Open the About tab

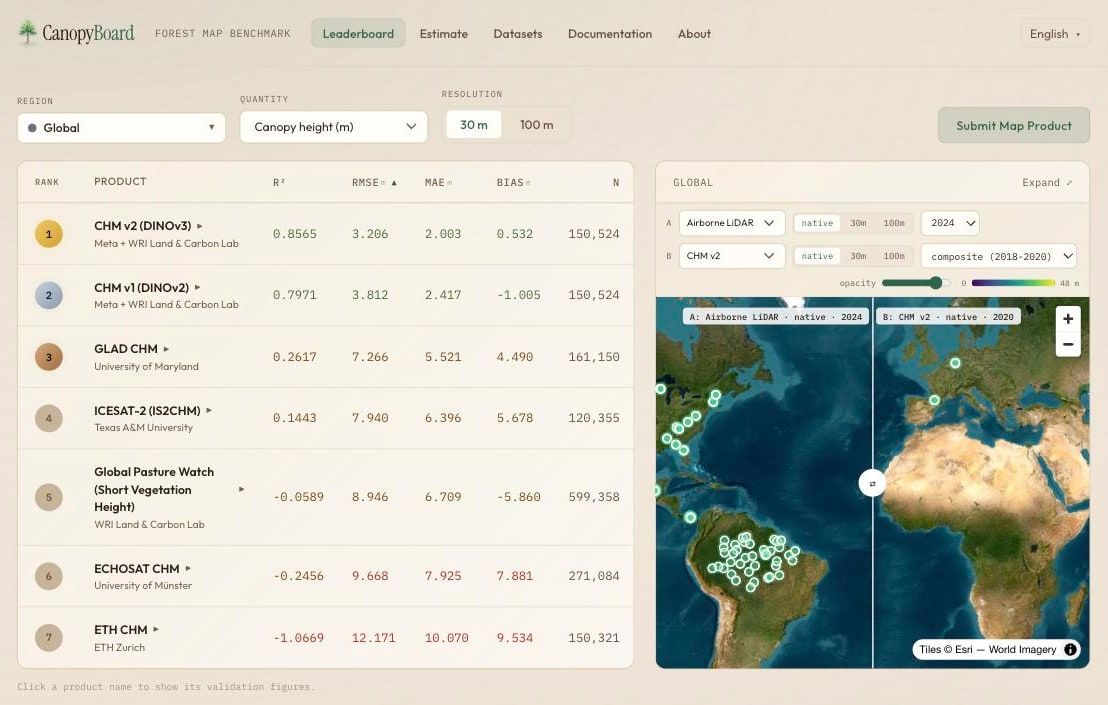point(694,33)
